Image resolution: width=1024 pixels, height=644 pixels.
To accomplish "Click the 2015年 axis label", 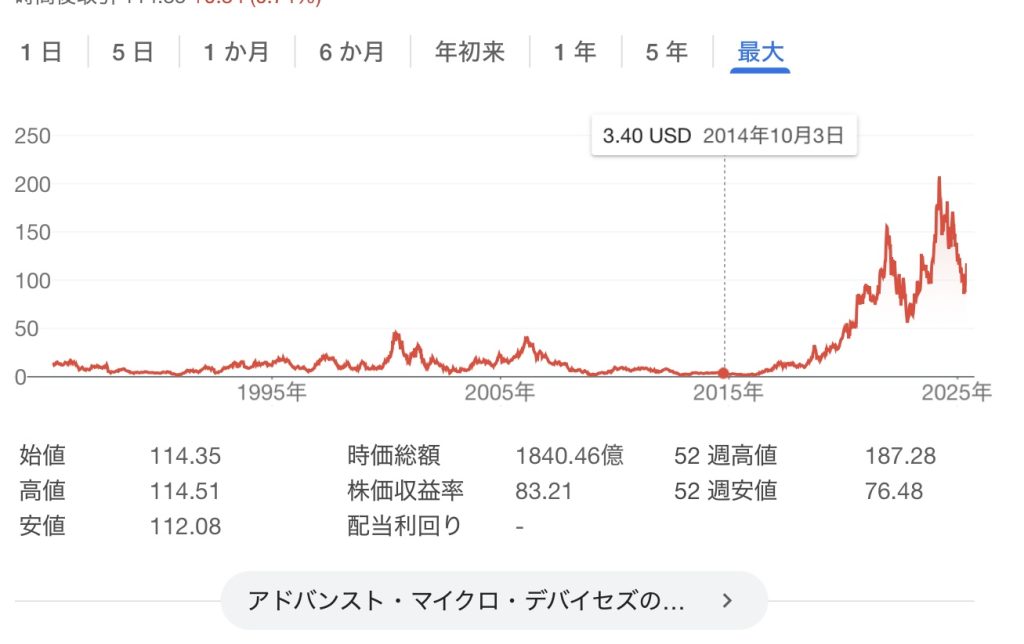I will [x=728, y=393].
